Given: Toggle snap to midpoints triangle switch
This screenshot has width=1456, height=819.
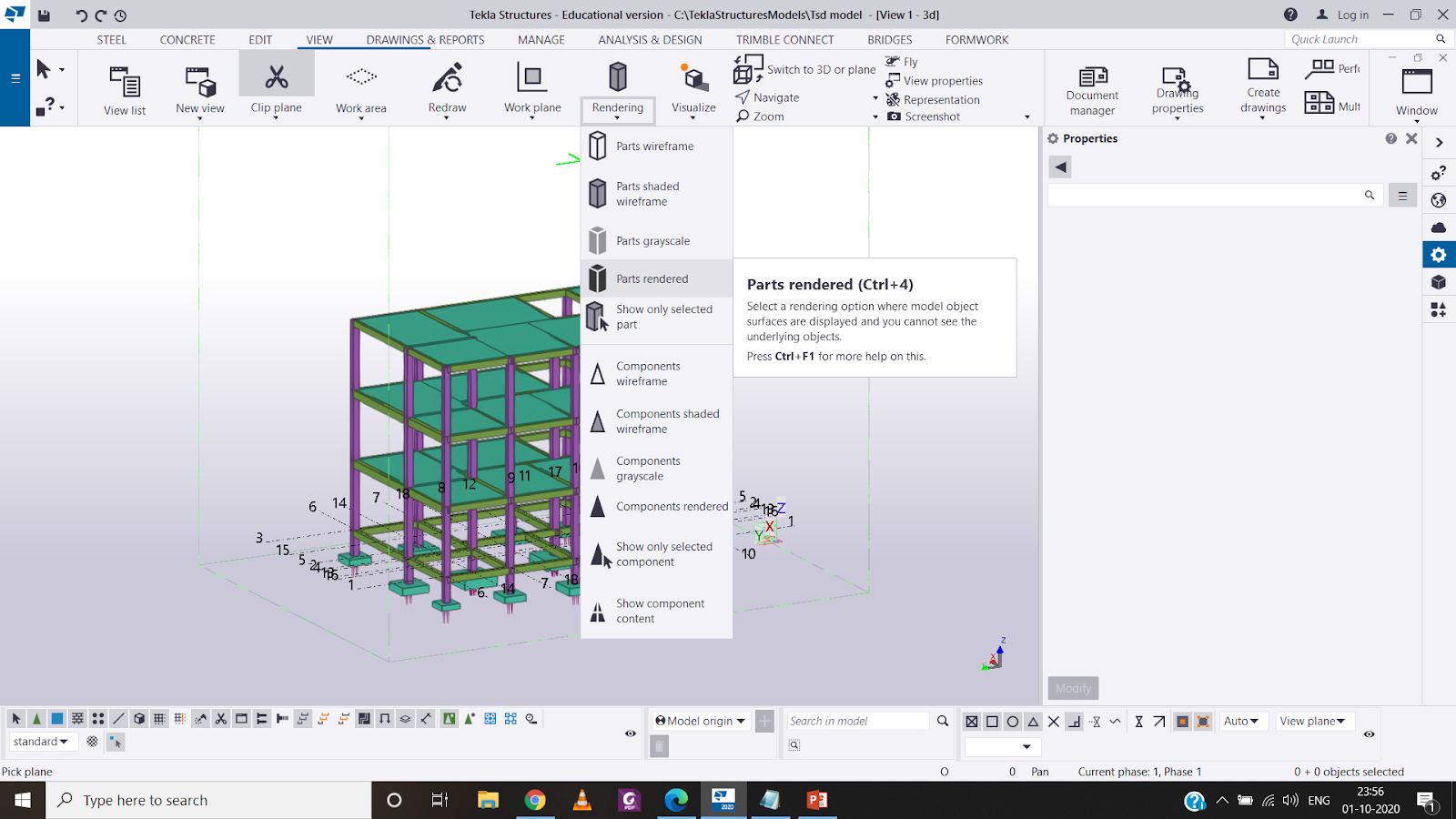Looking at the screenshot, I should (x=1033, y=722).
